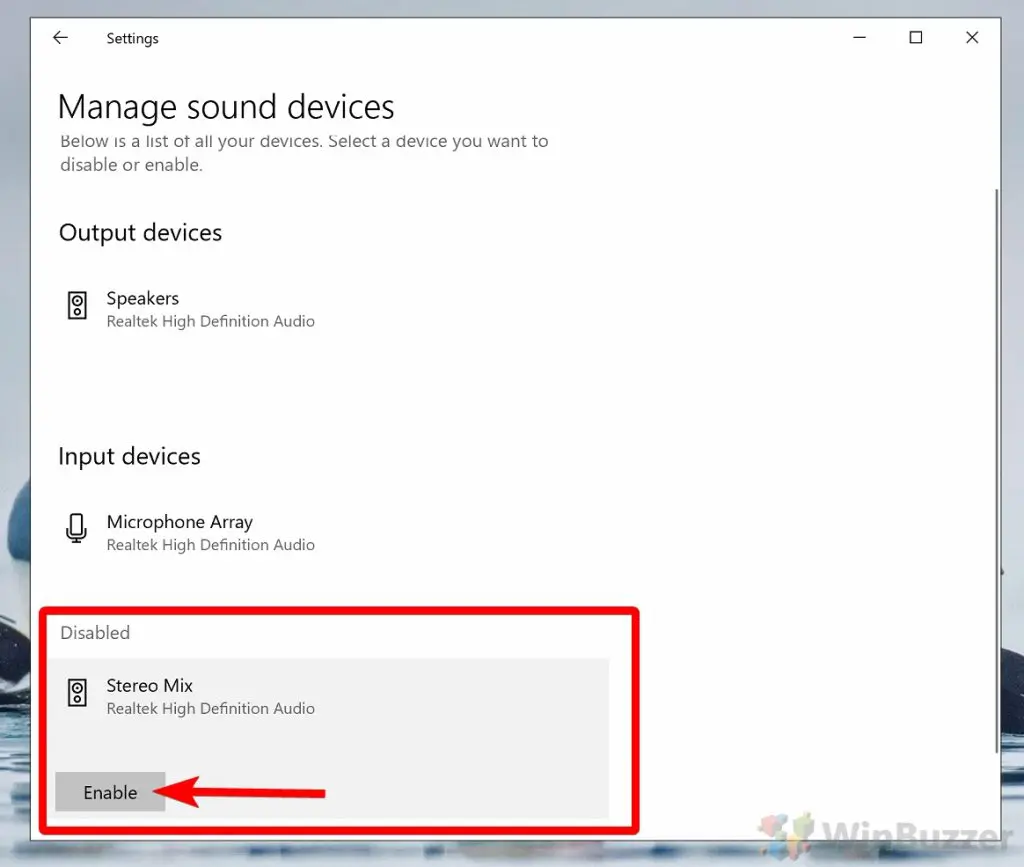The height and width of the screenshot is (867, 1024).
Task: Click the Input devices section heading
Action: coord(129,456)
